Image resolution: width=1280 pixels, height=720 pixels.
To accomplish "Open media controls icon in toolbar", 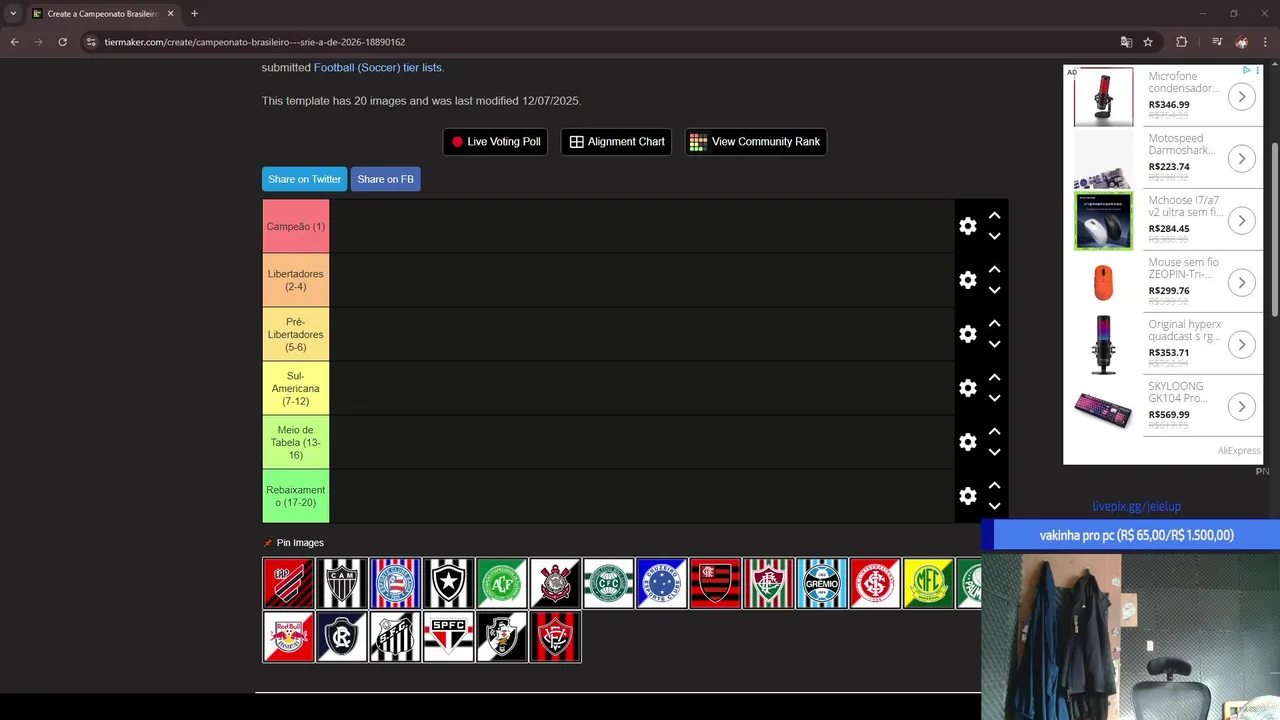I will [x=1217, y=42].
